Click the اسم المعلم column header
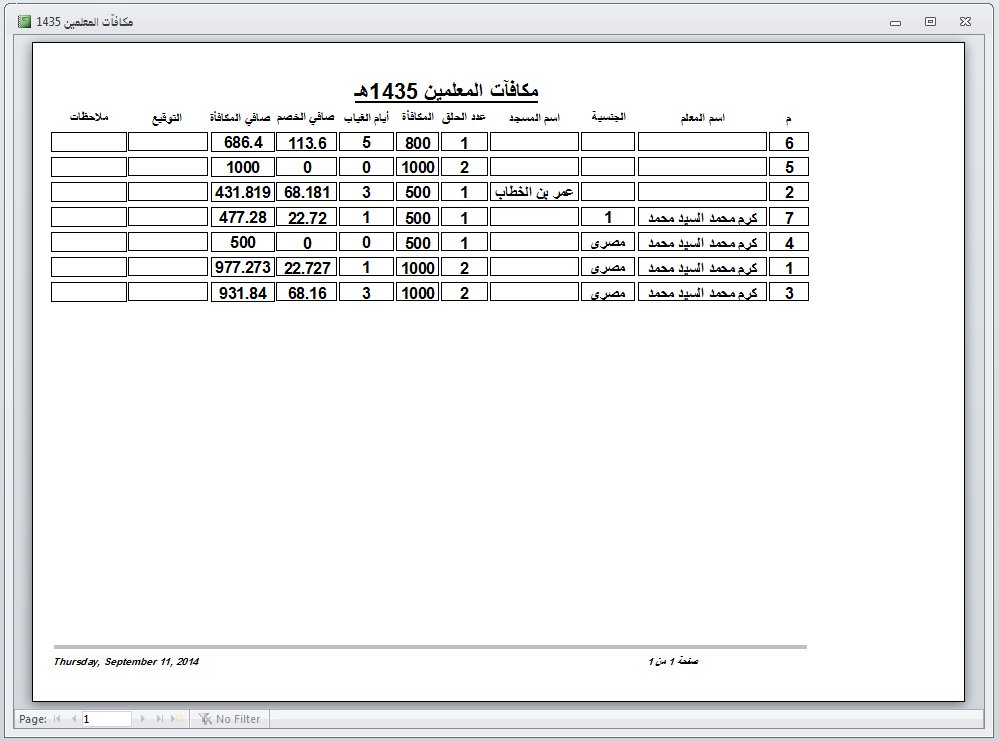Viewport: 999px width, 742px height. [702, 117]
